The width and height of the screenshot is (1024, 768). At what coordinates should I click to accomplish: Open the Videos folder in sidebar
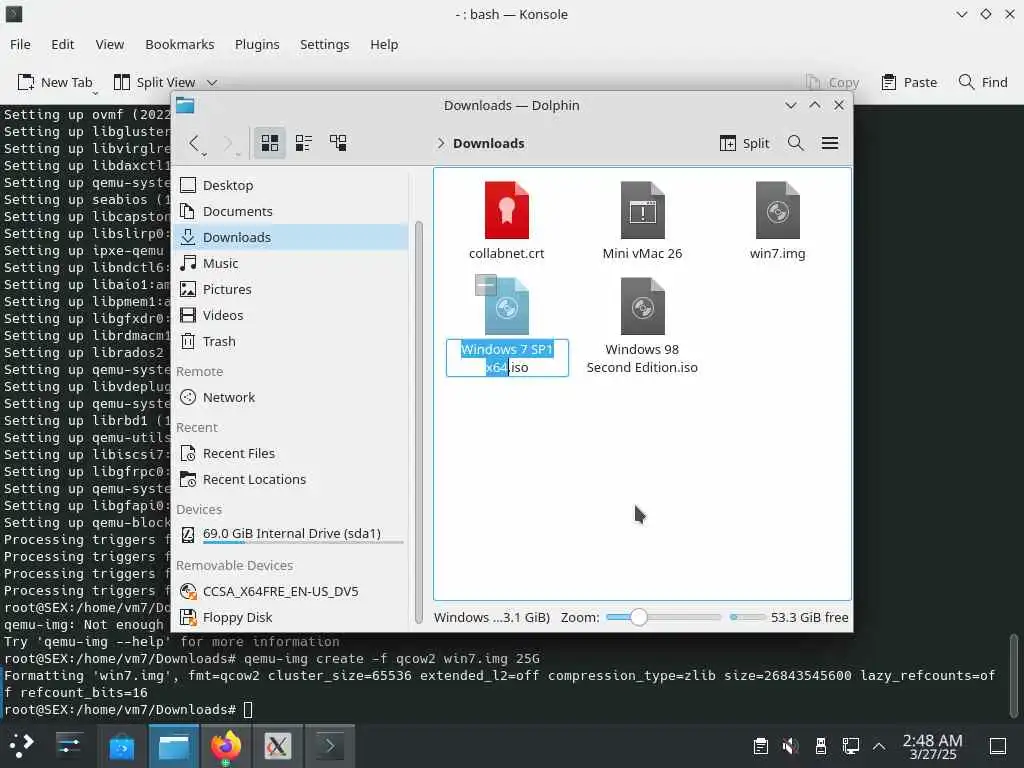coord(291,315)
